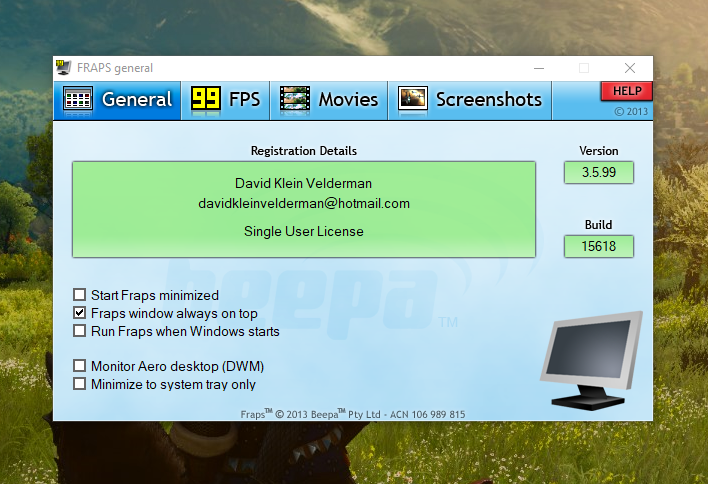Click the yellow 99 FPS counter icon
708x484 pixels.
click(x=205, y=98)
